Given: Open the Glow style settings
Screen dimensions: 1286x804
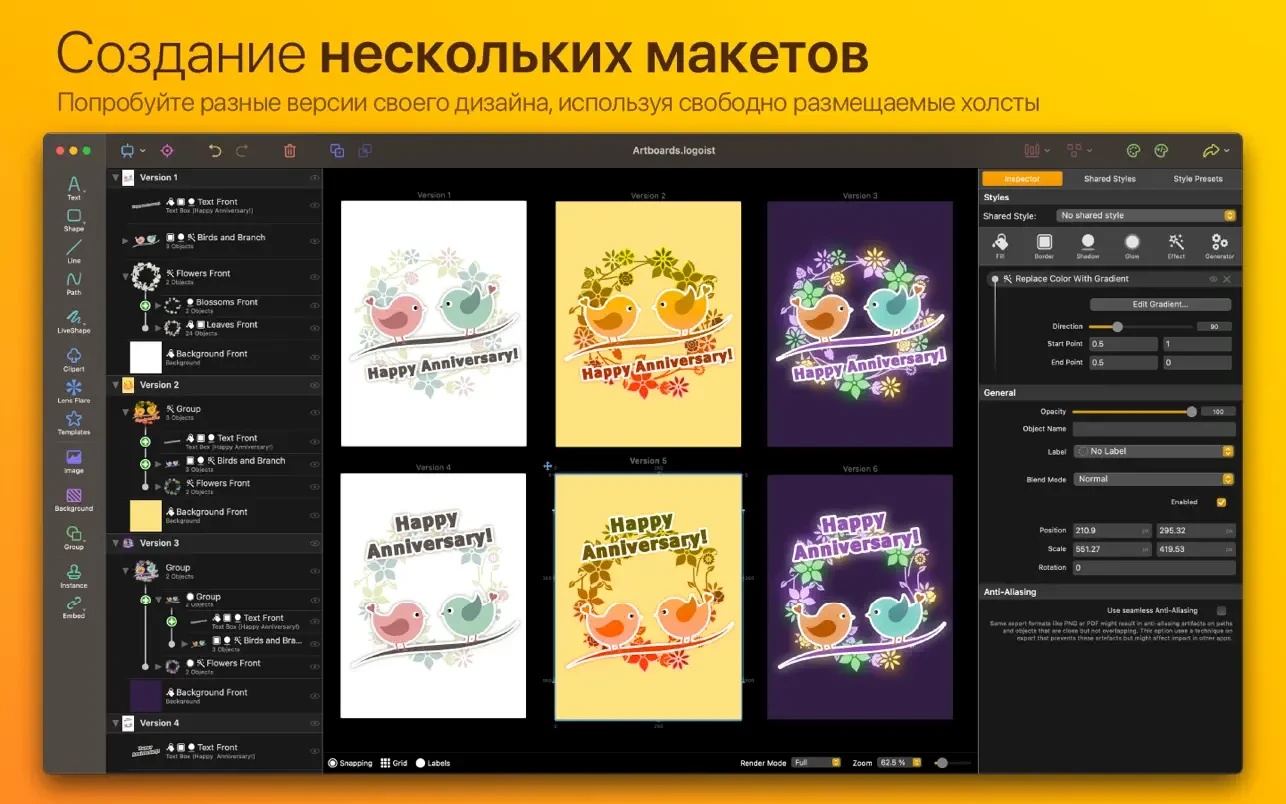Looking at the screenshot, I should pos(1132,244).
